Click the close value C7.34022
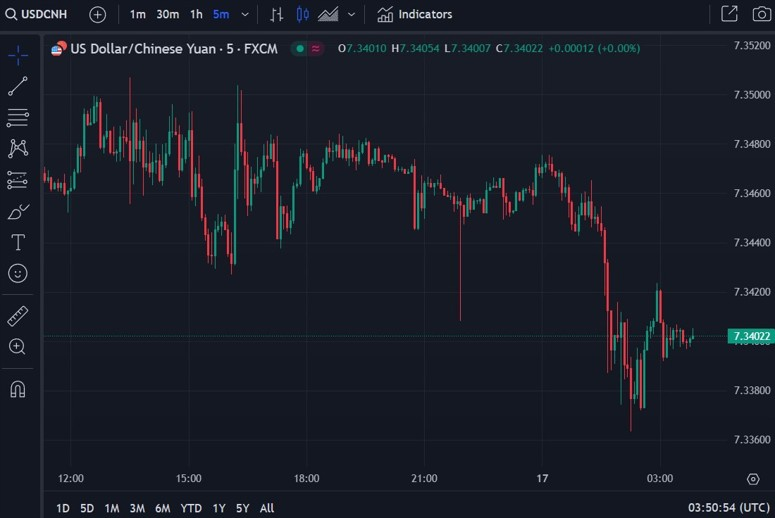The image size is (775, 518). [519, 48]
